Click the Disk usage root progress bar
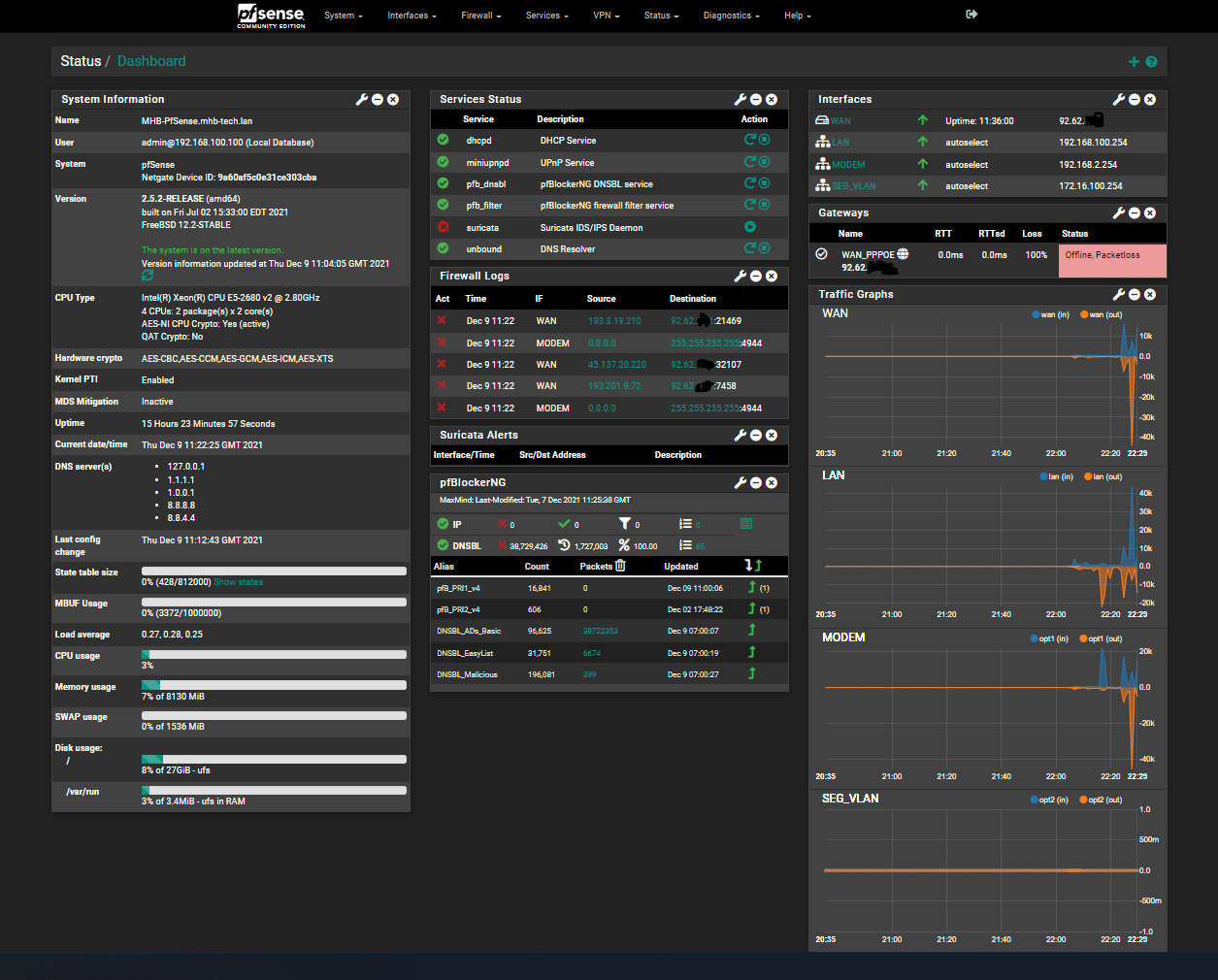The width and height of the screenshot is (1218, 980). pyautogui.click(x=274, y=759)
